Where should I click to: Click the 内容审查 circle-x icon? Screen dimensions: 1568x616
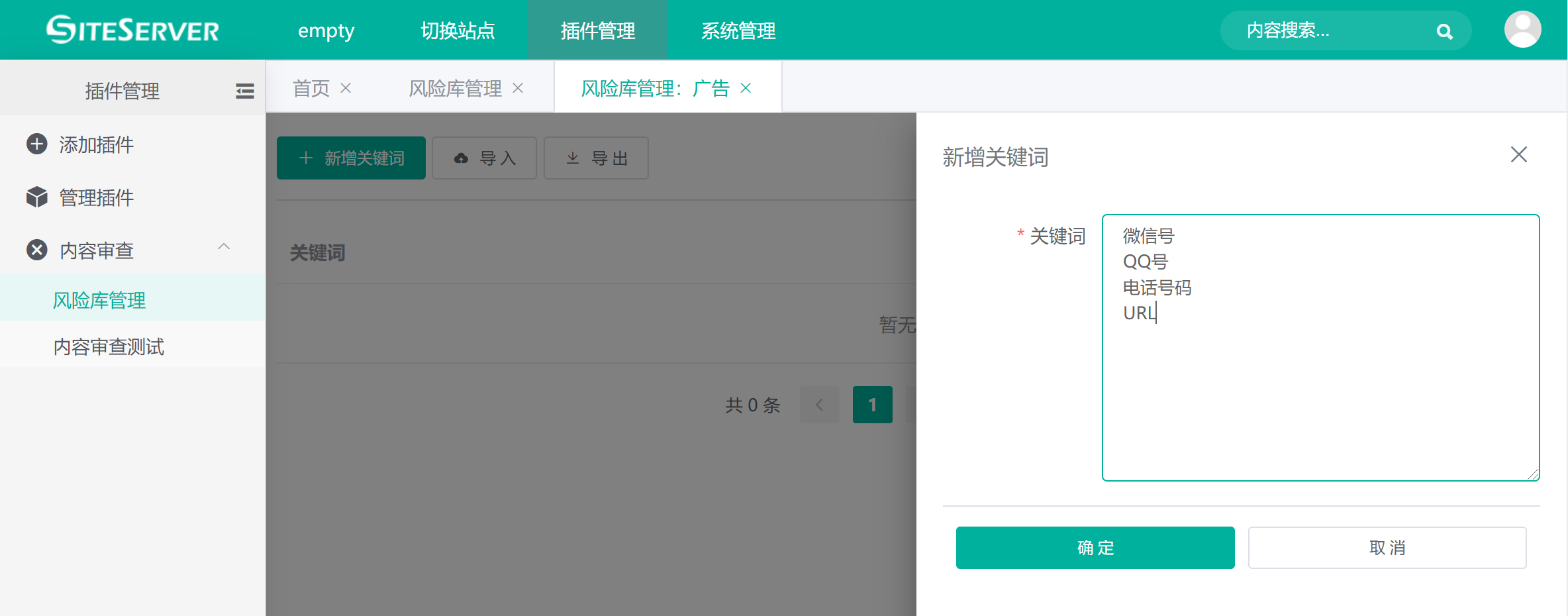37,250
